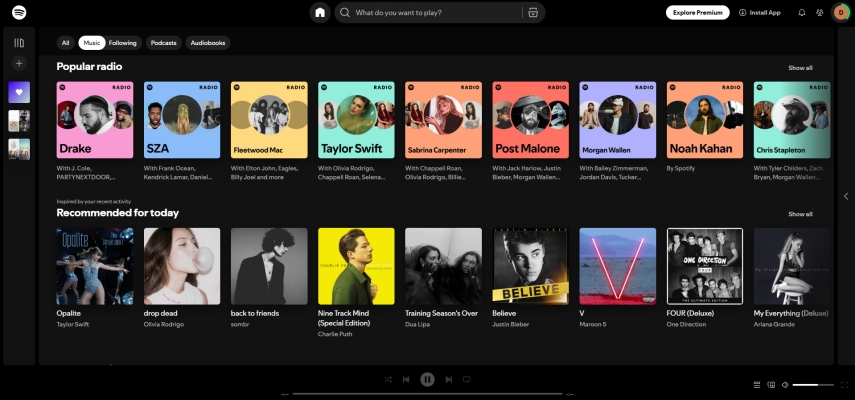Show all Popular radio

point(800,68)
